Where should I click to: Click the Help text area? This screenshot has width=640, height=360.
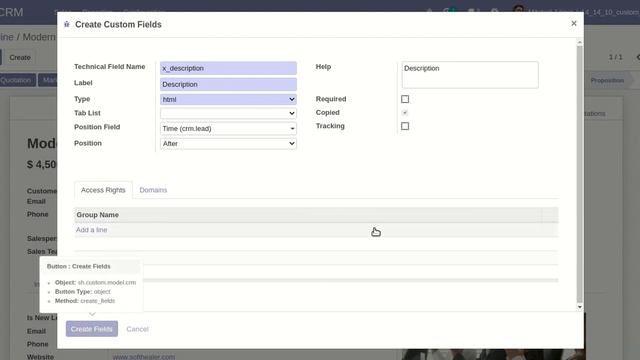point(470,75)
